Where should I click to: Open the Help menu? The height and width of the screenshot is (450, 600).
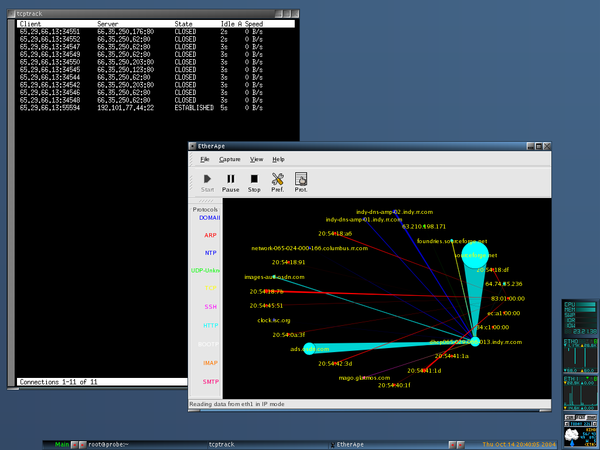click(x=278, y=159)
